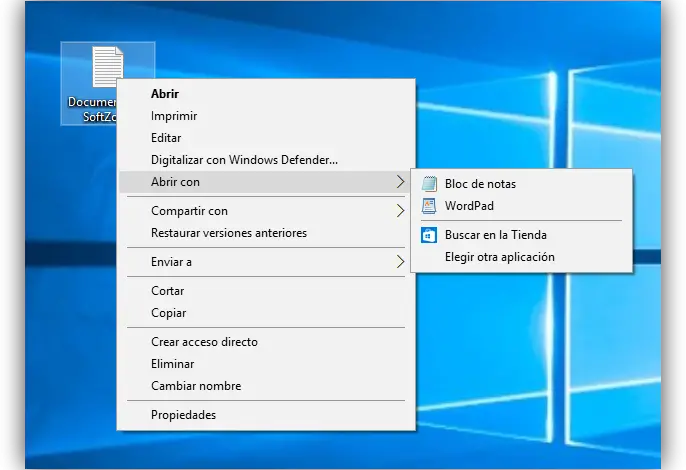Expand the Compartir con submenu arrow
The height and width of the screenshot is (470, 686).
click(x=400, y=211)
